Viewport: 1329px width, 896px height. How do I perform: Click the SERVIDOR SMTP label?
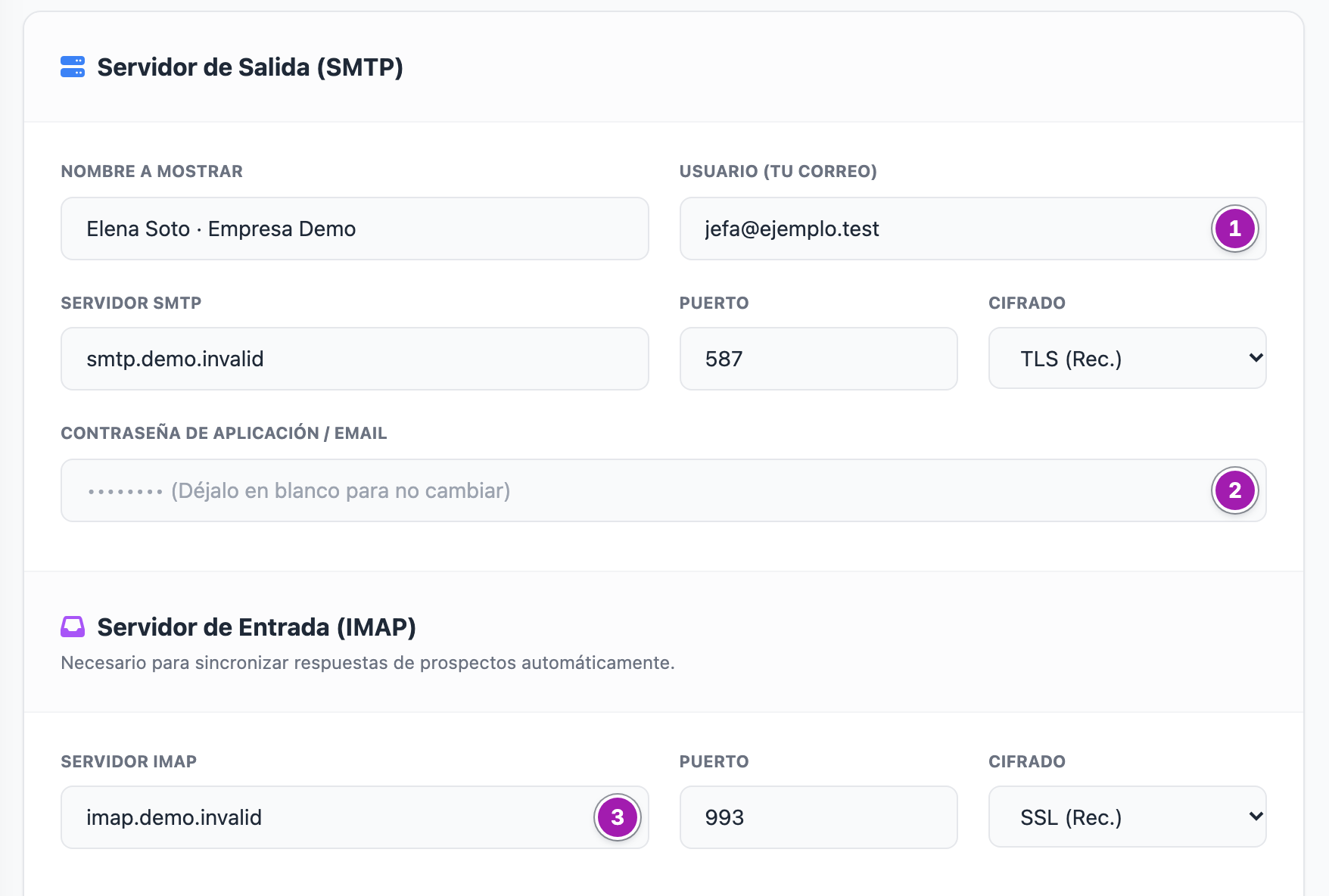[131, 303]
